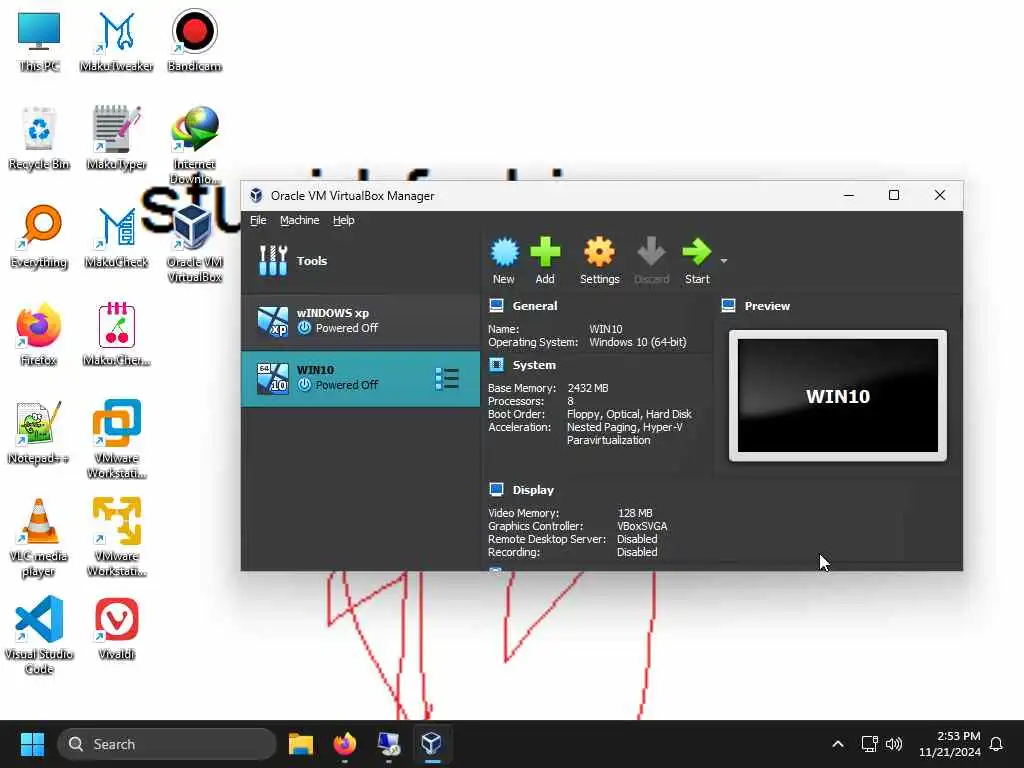Select Firefox desktop shortcut
1024x768 pixels.
coord(39,334)
